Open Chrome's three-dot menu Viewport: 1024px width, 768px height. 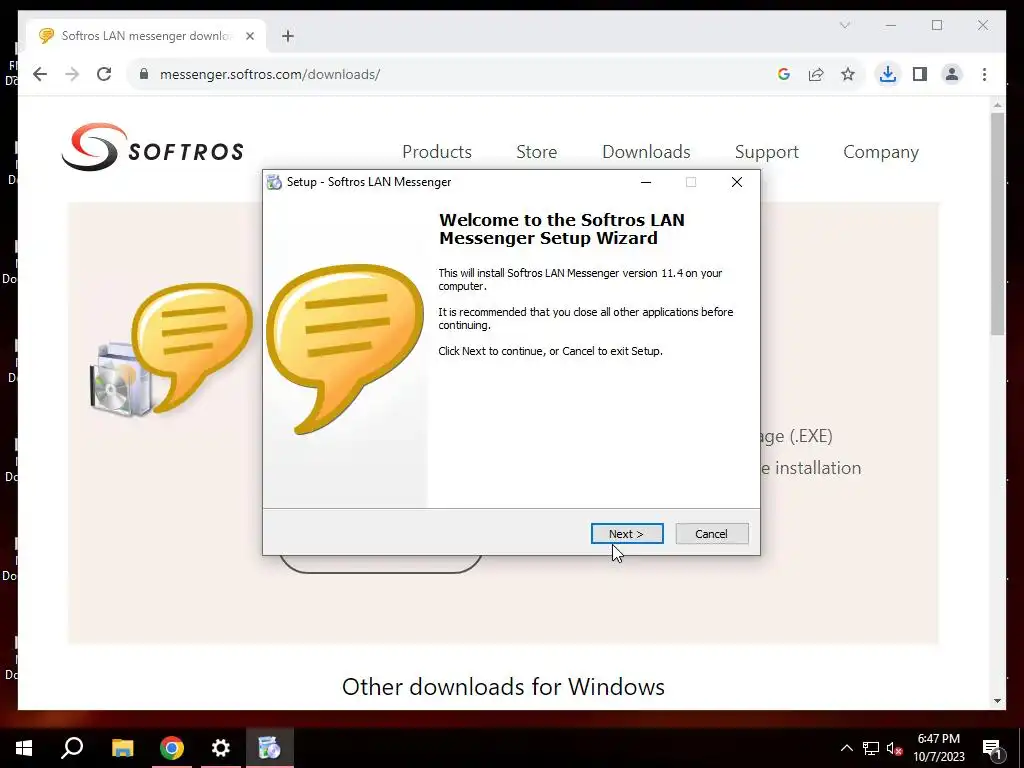(x=984, y=74)
